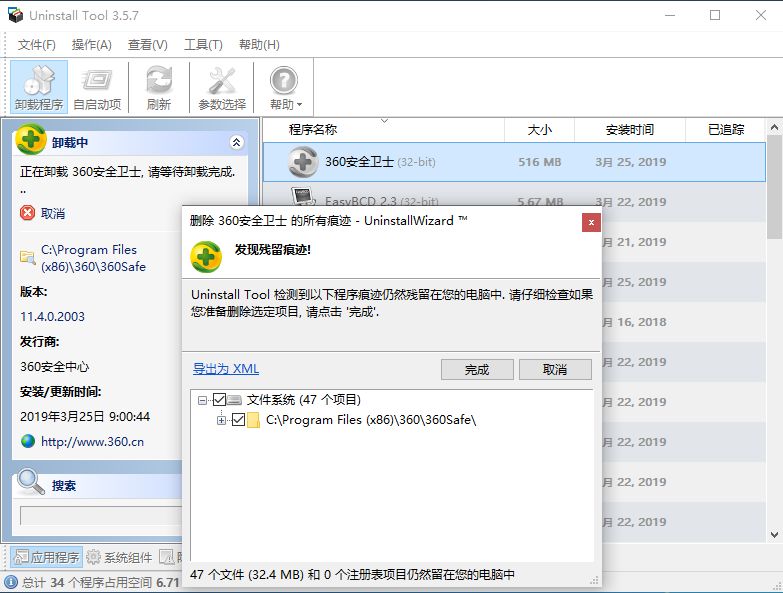Click the drive icon beside 文件系统
The width and height of the screenshot is (783, 593).
click(x=234, y=400)
